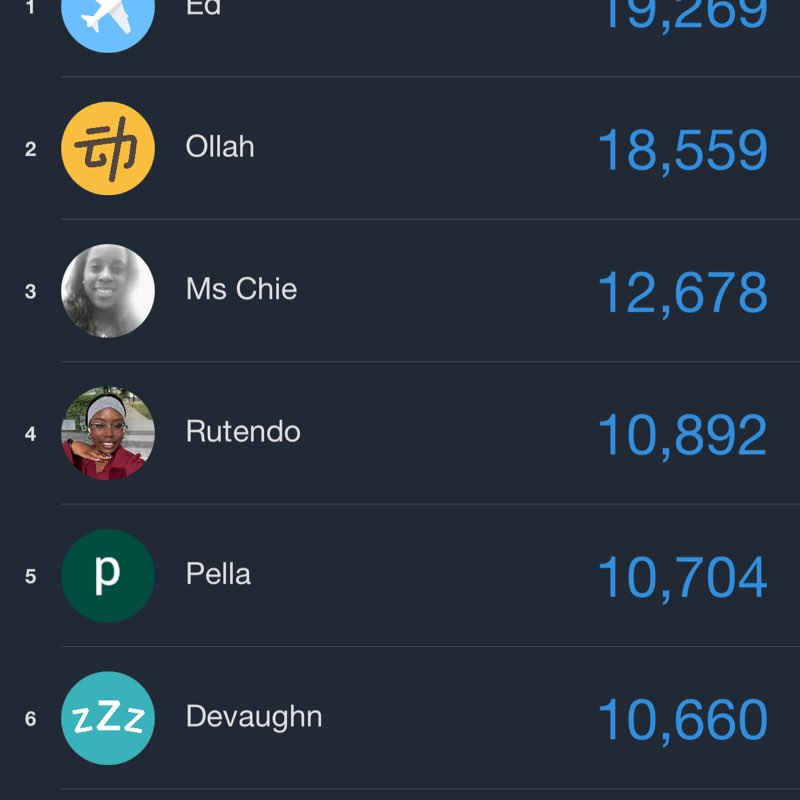Tap the score 18,559
Viewport: 800px width, 800px height.
coord(682,150)
